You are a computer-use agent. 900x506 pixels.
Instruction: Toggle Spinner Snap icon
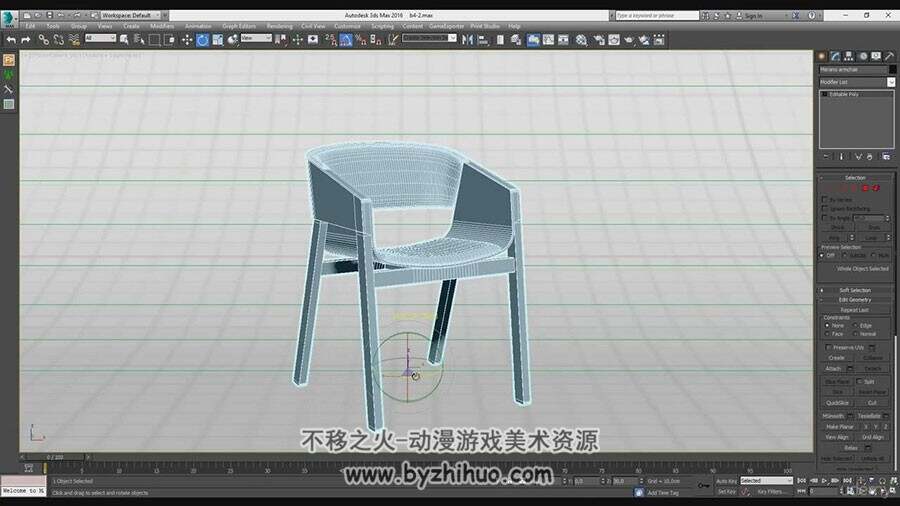[376, 40]
